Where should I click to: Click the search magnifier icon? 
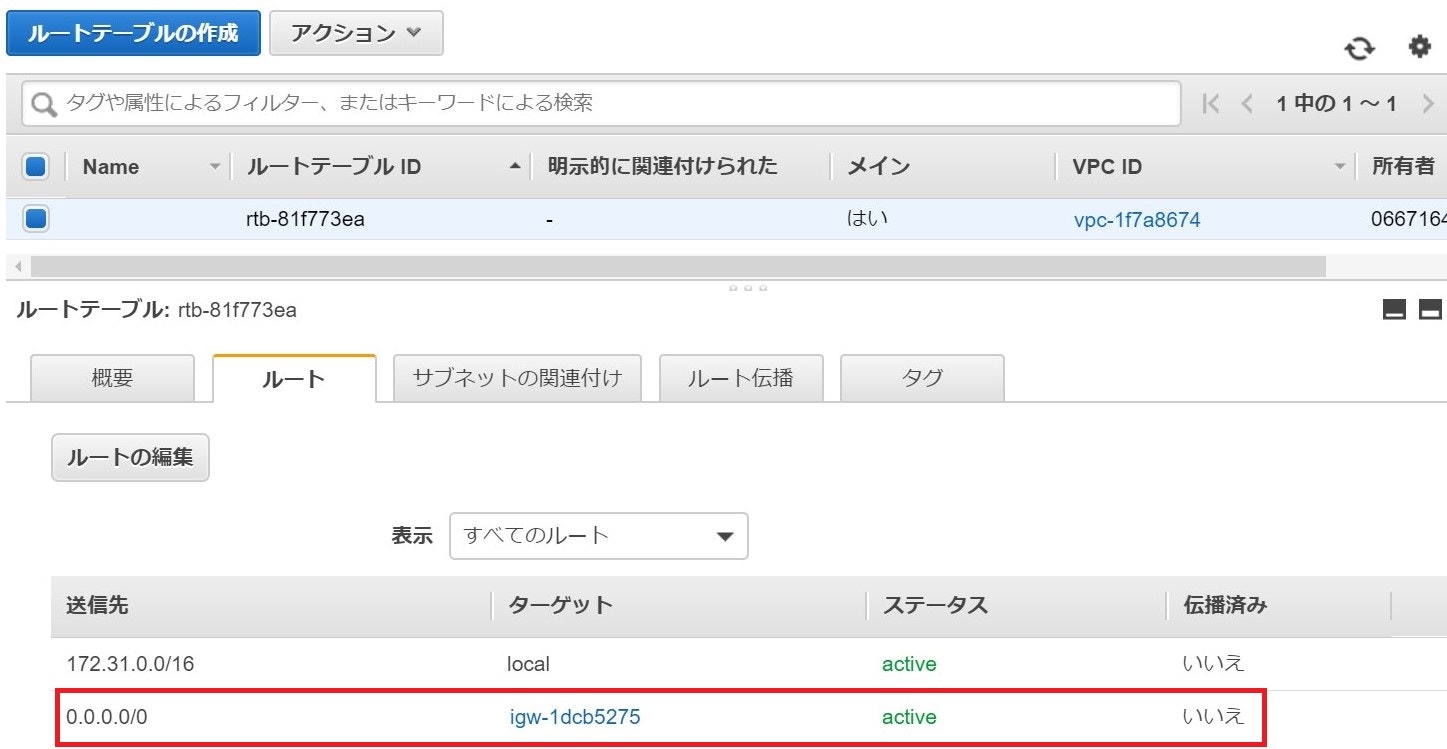tap(43, 103)
